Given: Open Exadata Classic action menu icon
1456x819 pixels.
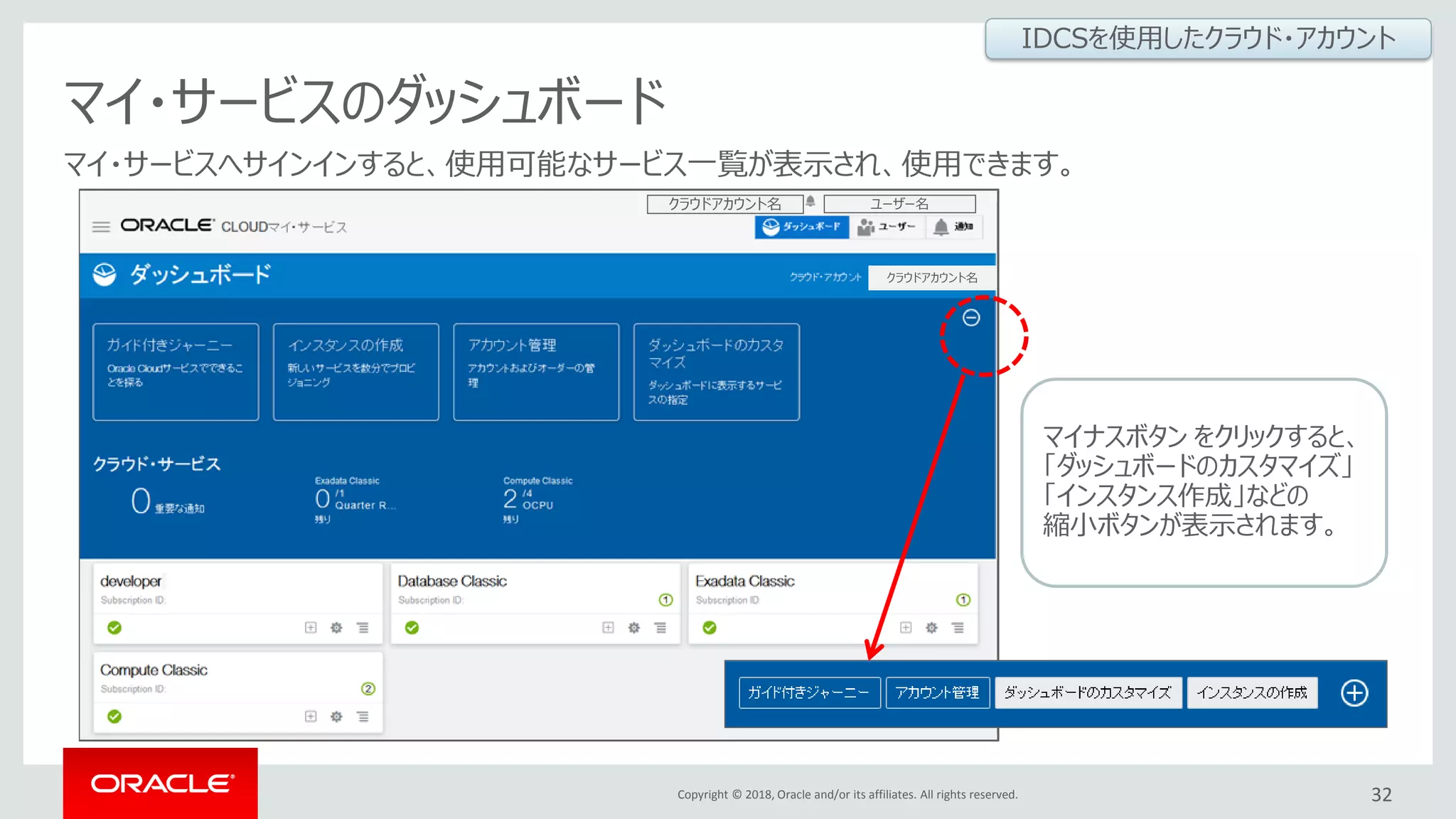Looking at the screenshot, I should pyautogui.click(x=958, y=628).
